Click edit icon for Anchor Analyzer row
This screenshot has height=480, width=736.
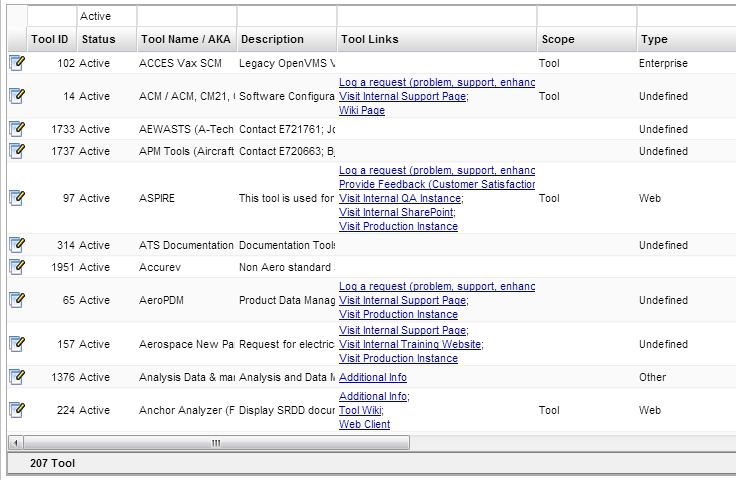pyautogui.click(x=16, y=410)
